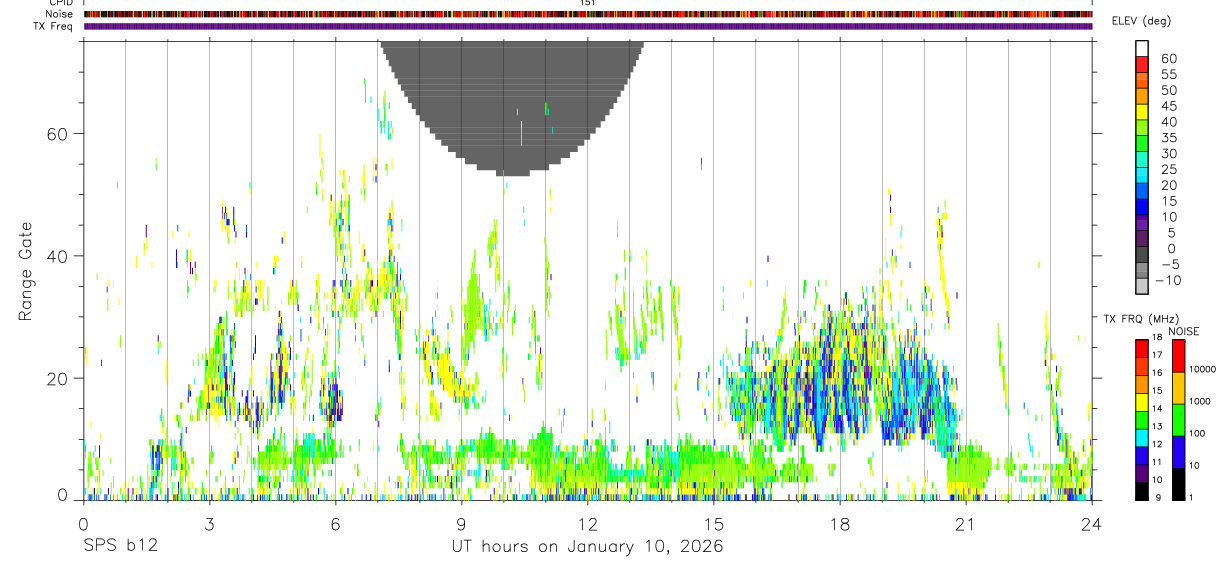
Task: Pick ELEV bar swatch between 40 and 45
Action: (1142, 113)
